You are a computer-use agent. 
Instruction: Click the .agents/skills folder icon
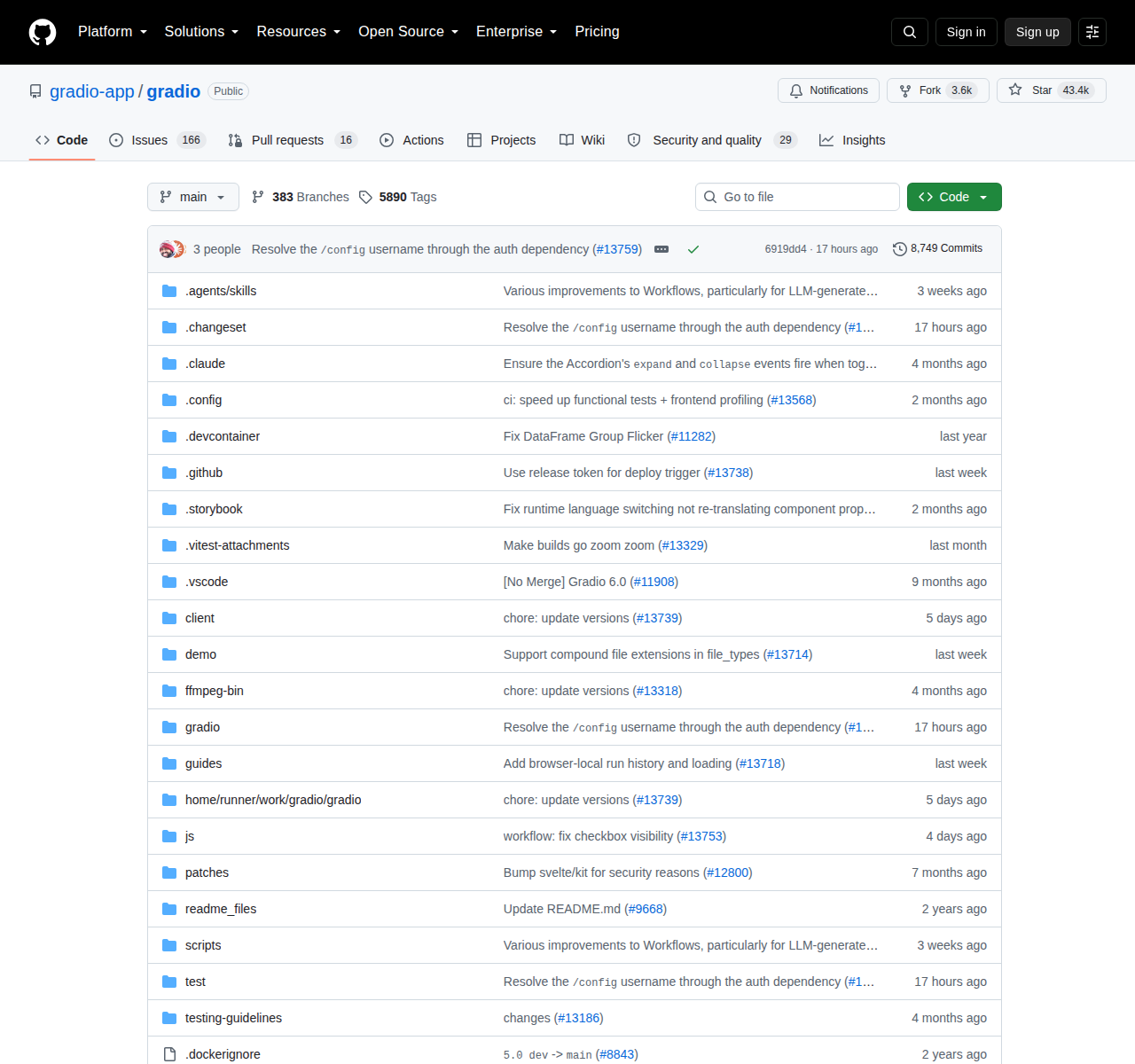(x=169, y=291)
